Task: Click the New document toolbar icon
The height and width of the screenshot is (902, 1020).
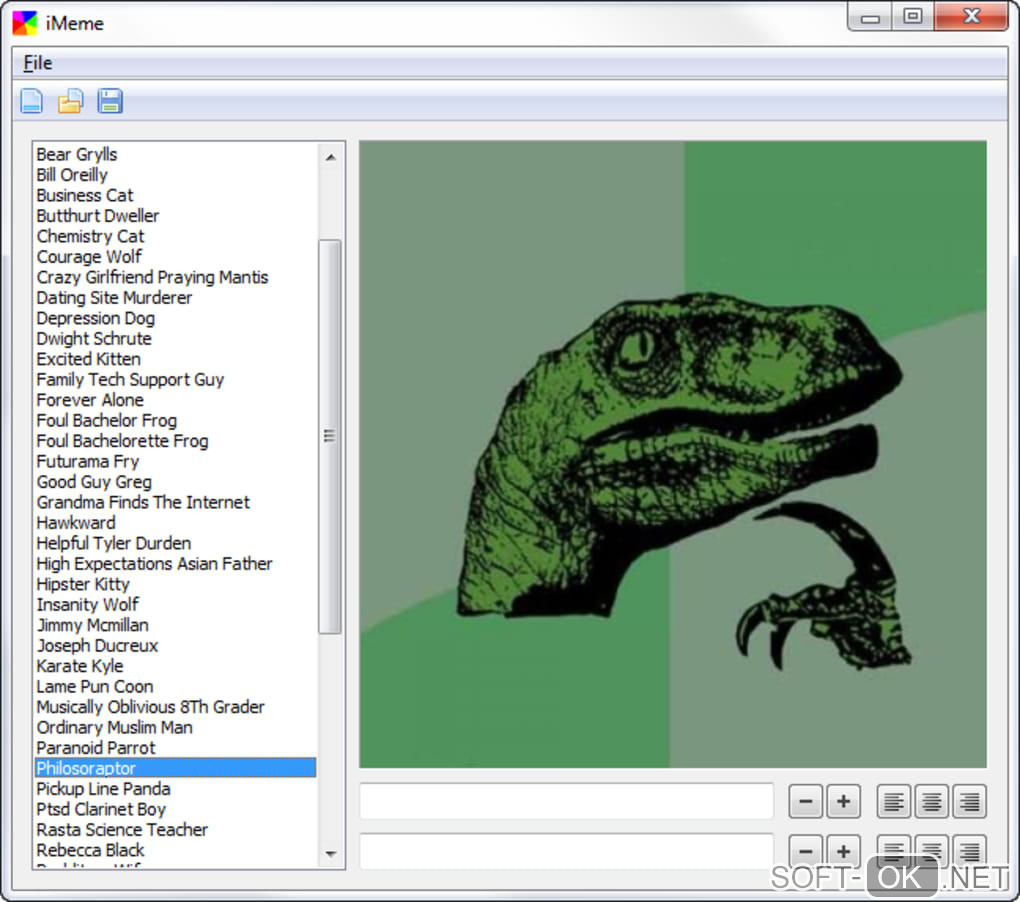Action: point(31,101)
